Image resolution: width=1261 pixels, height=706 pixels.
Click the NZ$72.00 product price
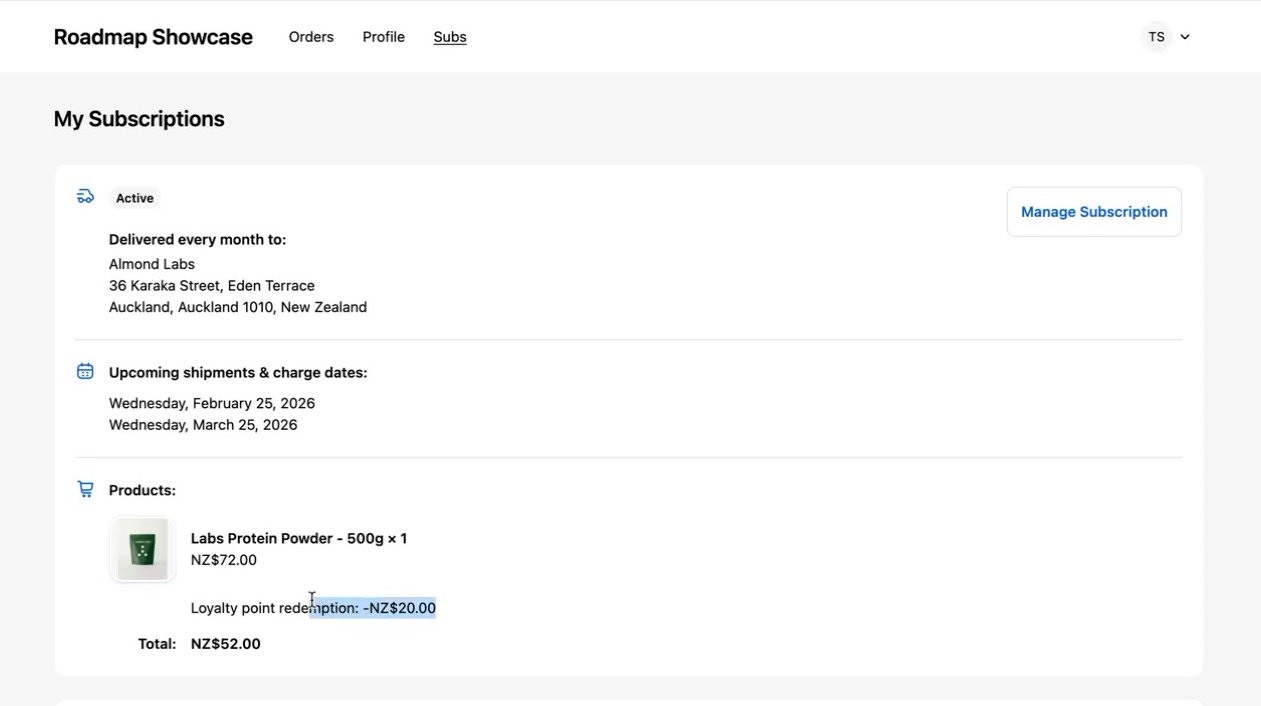[223, 560]
